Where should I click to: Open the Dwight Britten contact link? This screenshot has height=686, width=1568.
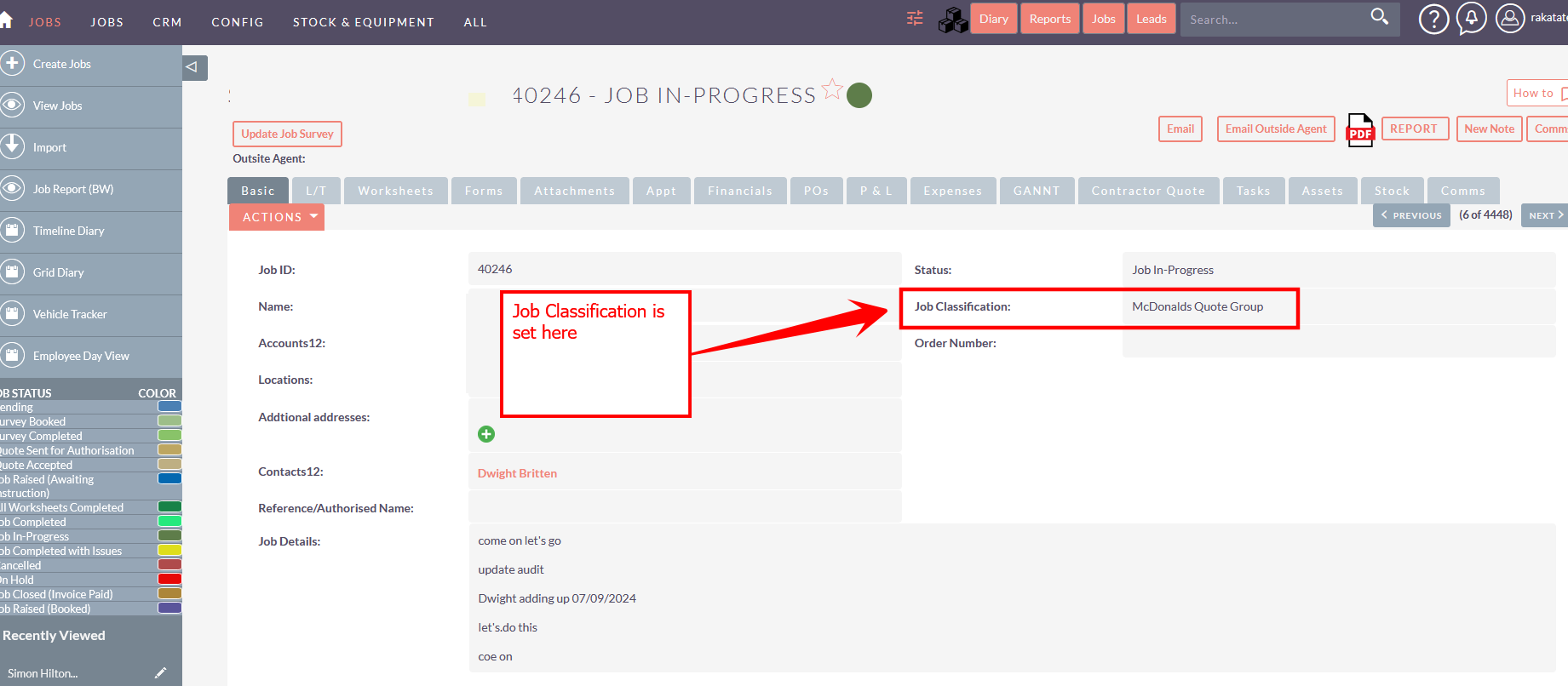tap(517, 473)
